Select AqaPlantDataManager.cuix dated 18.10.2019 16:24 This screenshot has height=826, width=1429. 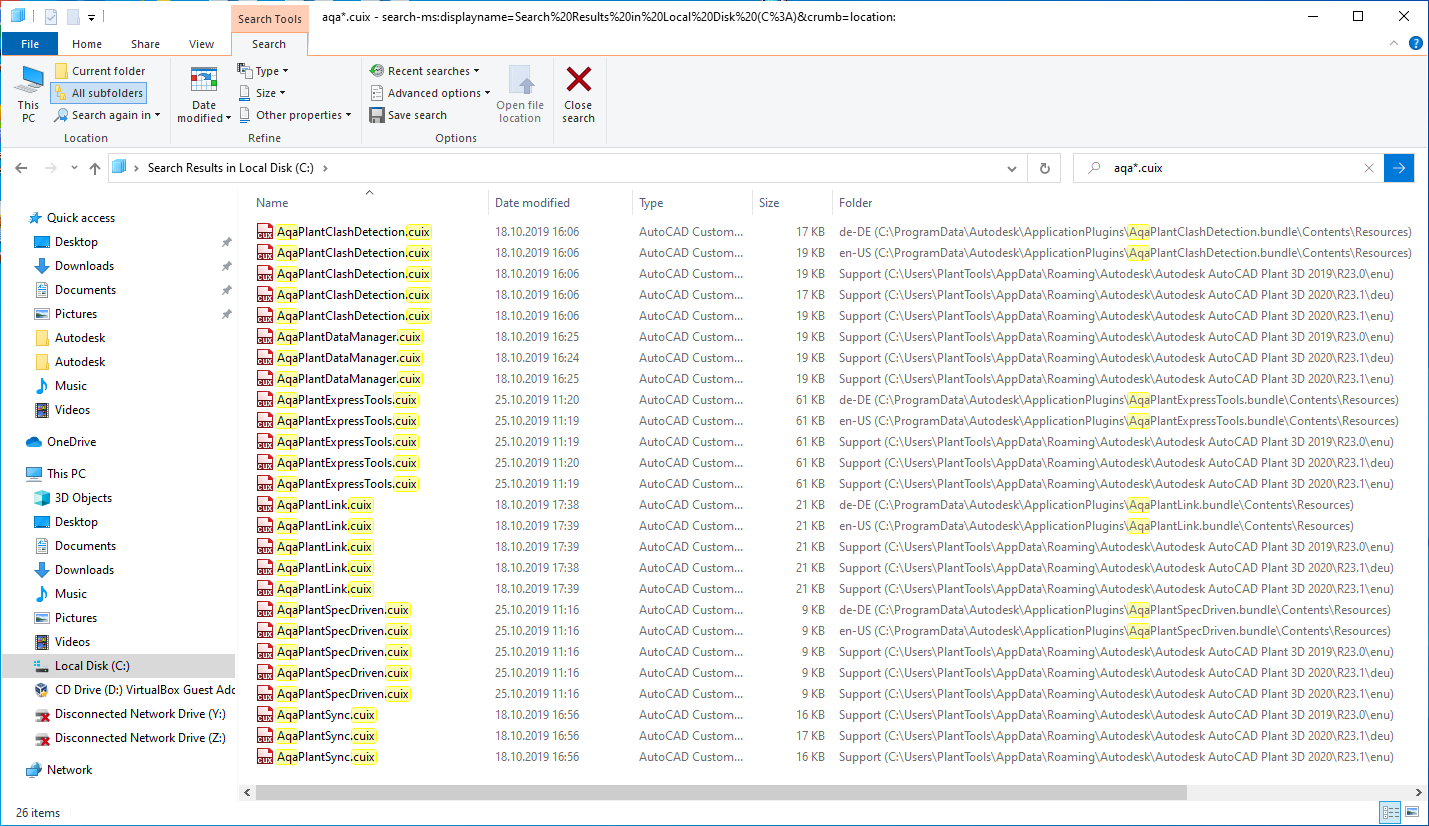340,358
